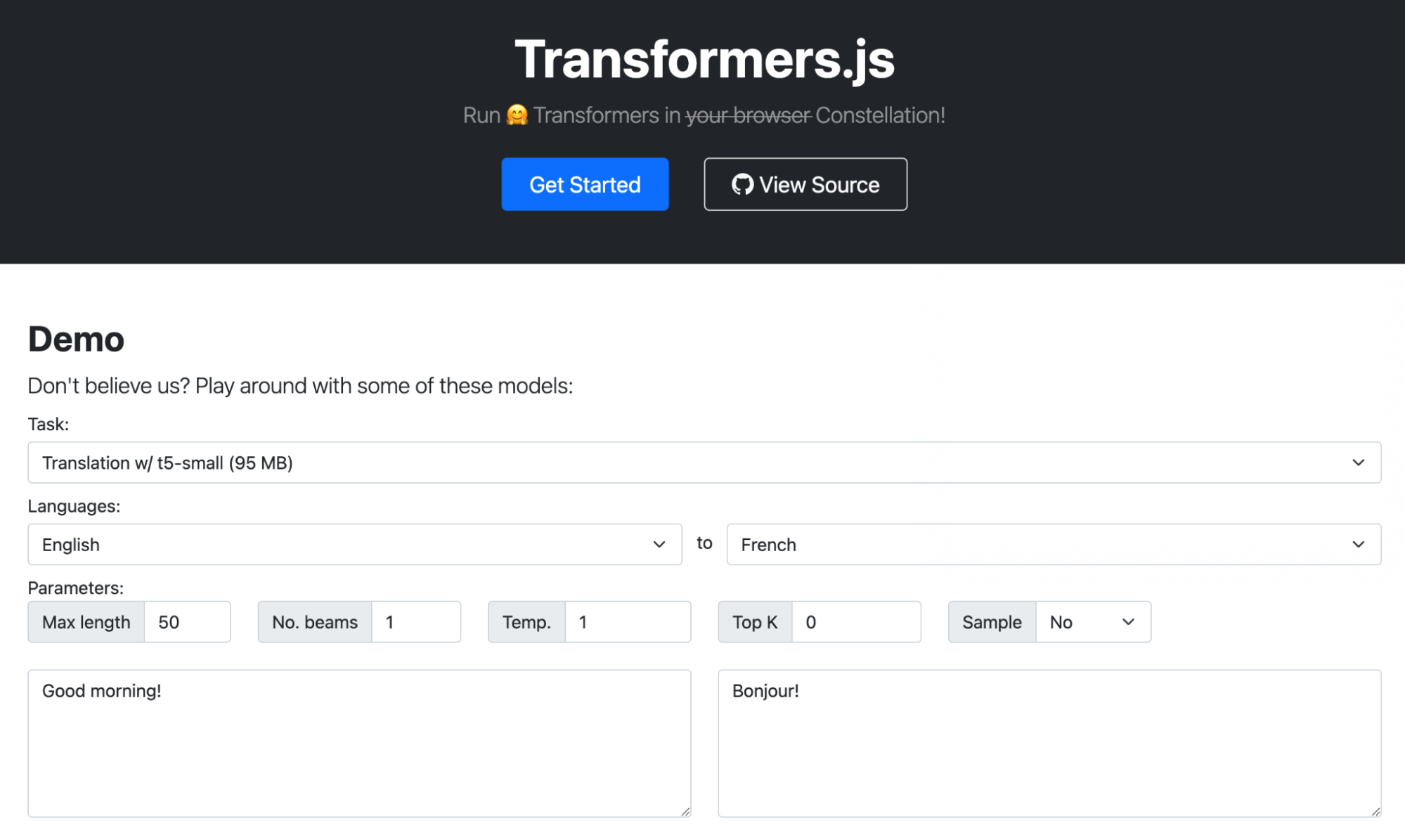The image size is (1405, 840).
Task: Click the No. beams label
Action: pyautogui.click(x=315, y=621)
